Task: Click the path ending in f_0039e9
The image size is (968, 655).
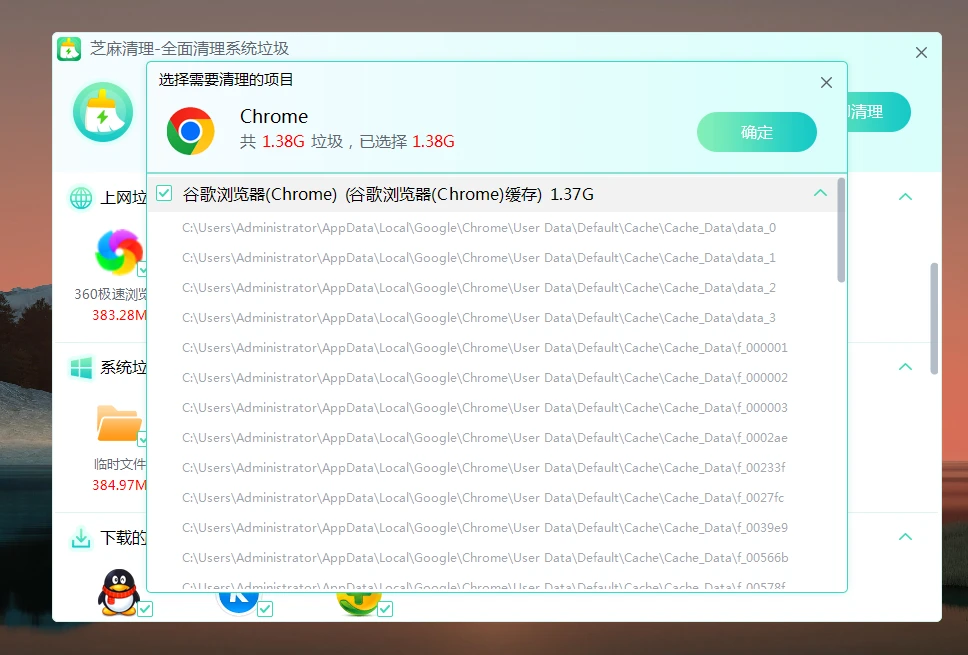Action: (x=485, y=528)
